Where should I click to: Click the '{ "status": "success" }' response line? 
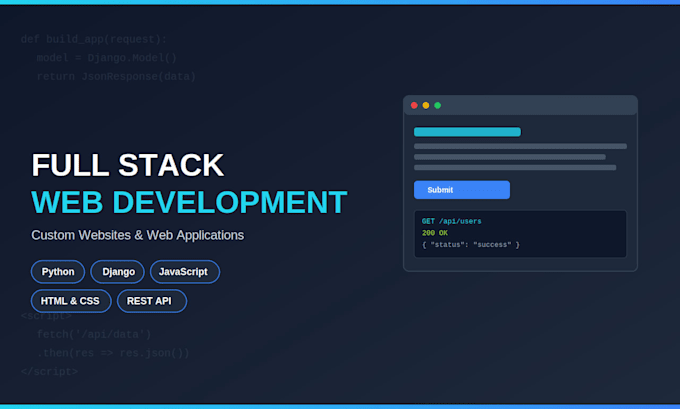coord(471,245)
